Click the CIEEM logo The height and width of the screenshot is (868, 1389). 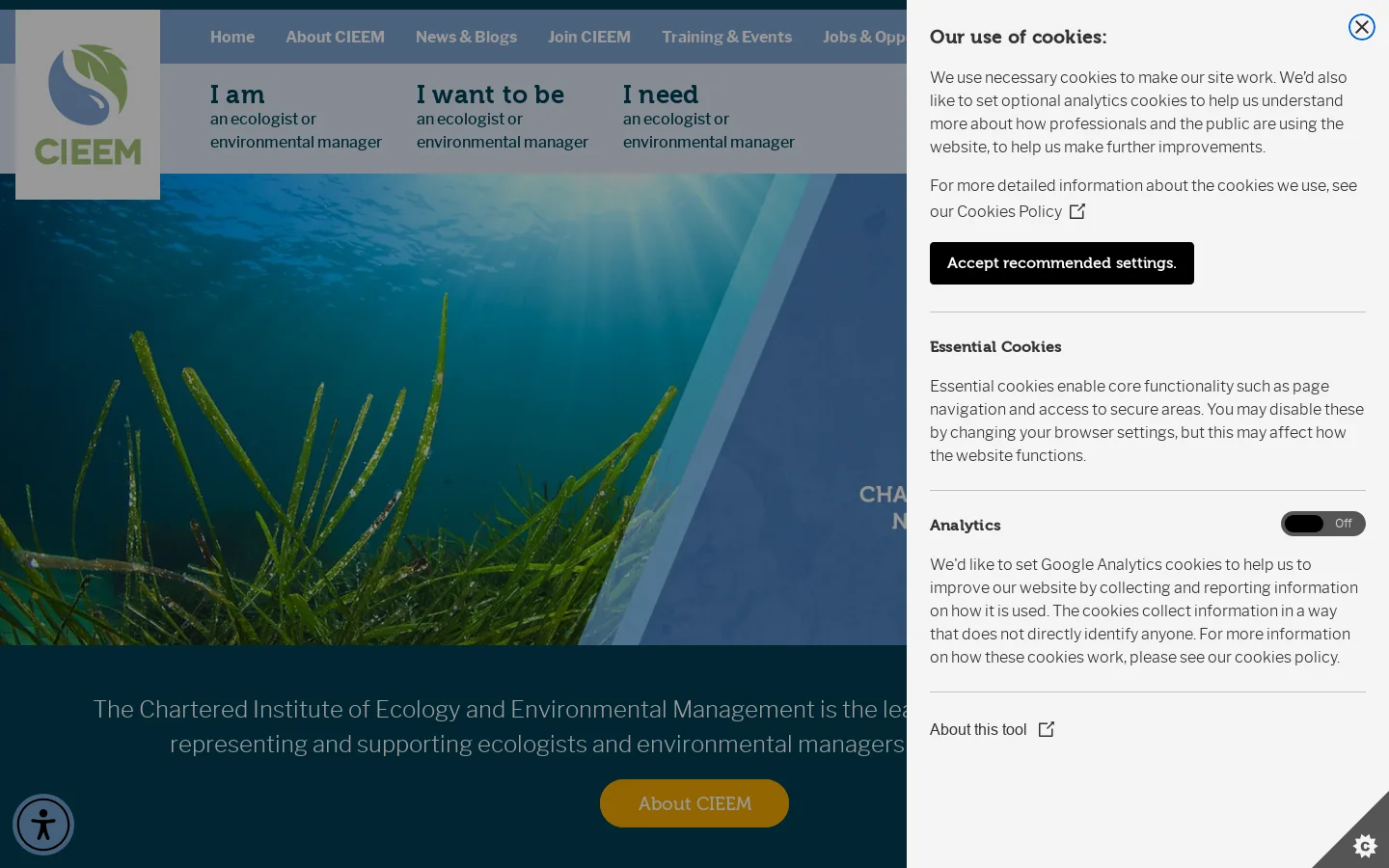pyautogui.click(x=88, y=104)
